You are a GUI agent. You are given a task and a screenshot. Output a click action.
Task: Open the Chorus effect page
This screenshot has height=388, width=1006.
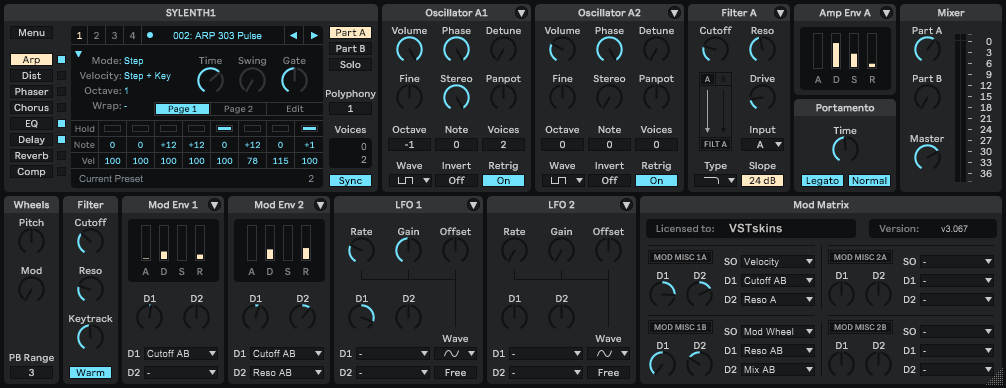pyautogui.click(x=31, y=108)
